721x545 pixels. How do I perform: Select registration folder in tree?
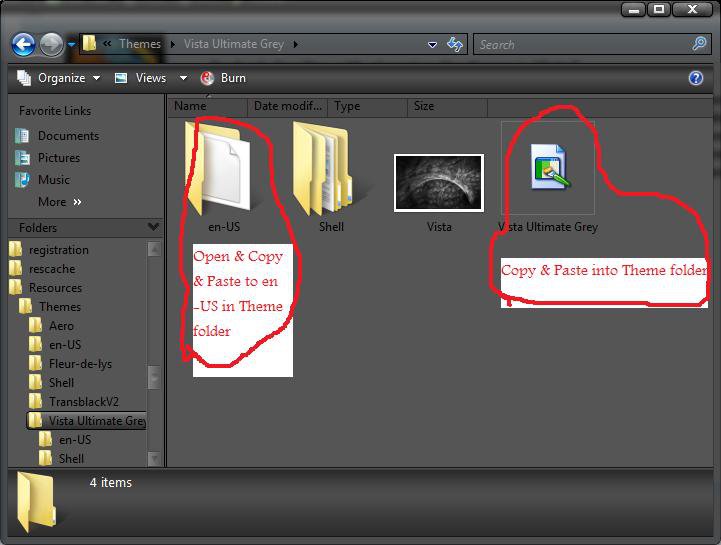58,250
